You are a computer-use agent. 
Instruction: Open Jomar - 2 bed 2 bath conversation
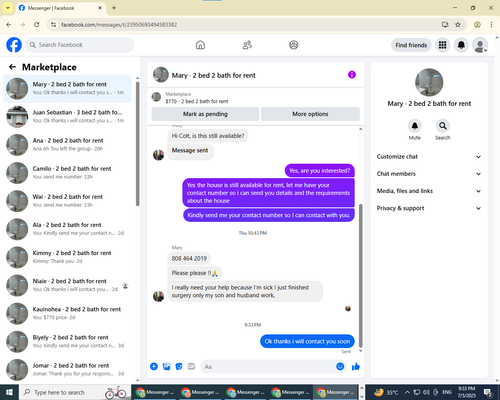67,369
